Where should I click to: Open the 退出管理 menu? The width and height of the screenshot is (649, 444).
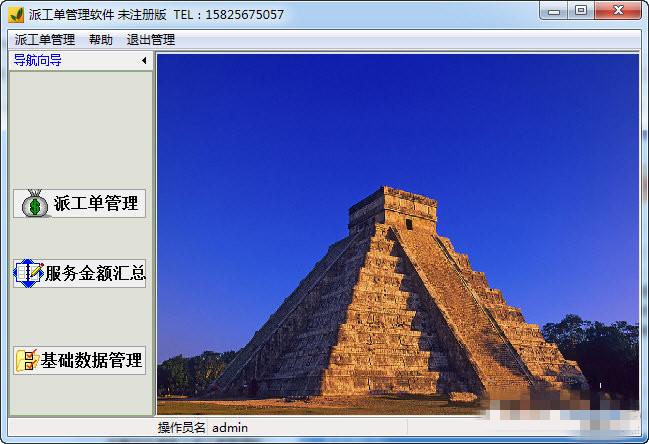(151, 40)
